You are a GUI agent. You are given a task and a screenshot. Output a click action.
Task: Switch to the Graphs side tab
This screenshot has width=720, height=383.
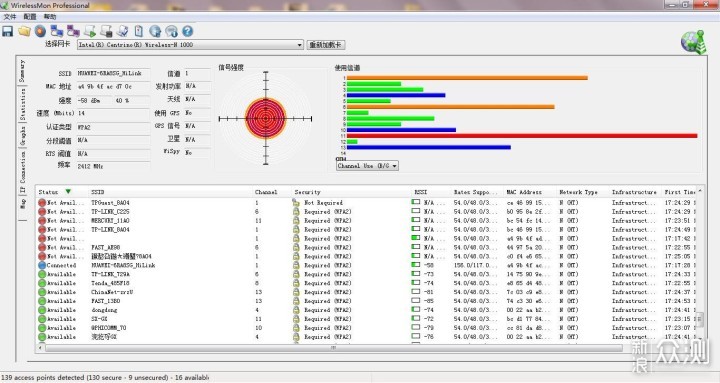pos(22,136)
